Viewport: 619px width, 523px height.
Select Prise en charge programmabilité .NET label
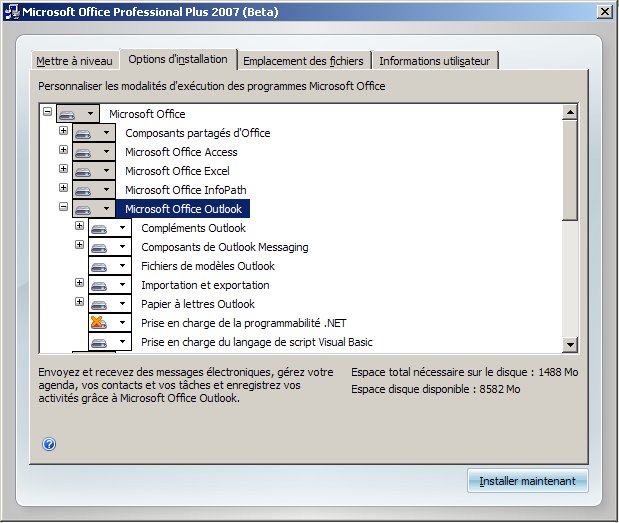pos(244,323)
